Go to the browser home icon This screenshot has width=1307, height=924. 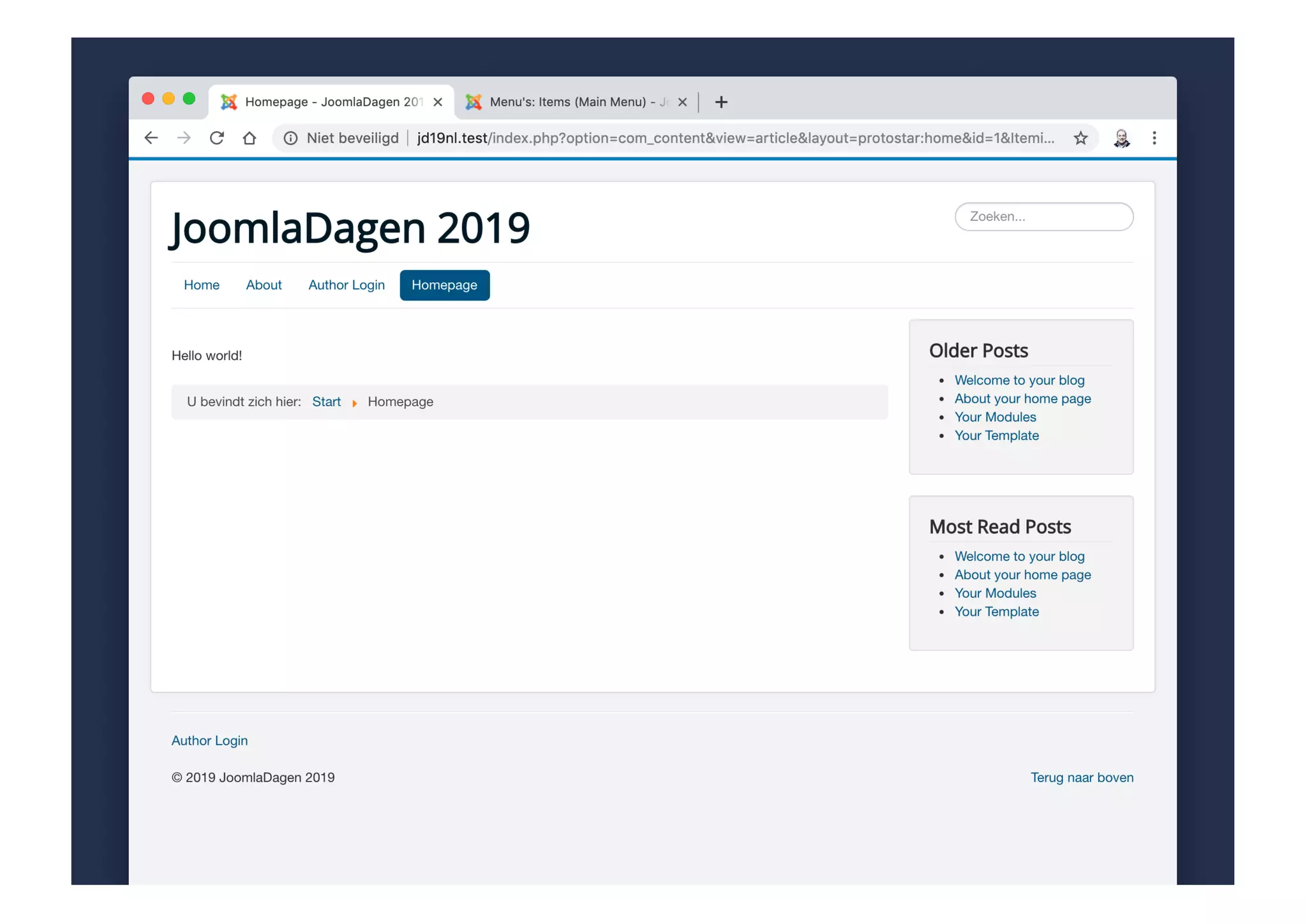point(250,138)
